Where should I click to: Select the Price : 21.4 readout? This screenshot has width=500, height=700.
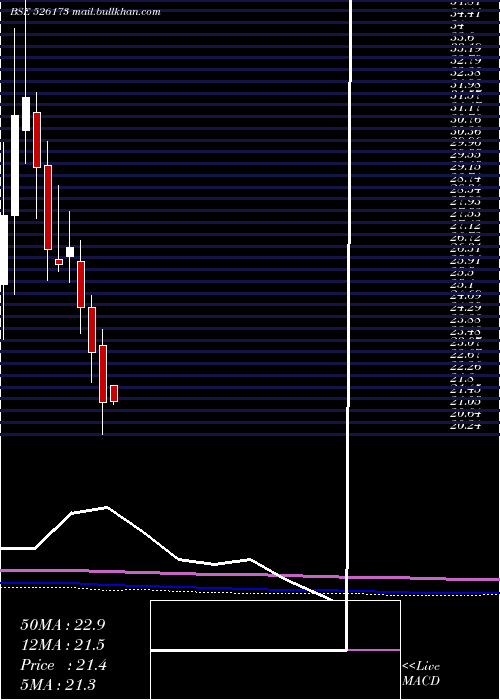coord(63,665)
